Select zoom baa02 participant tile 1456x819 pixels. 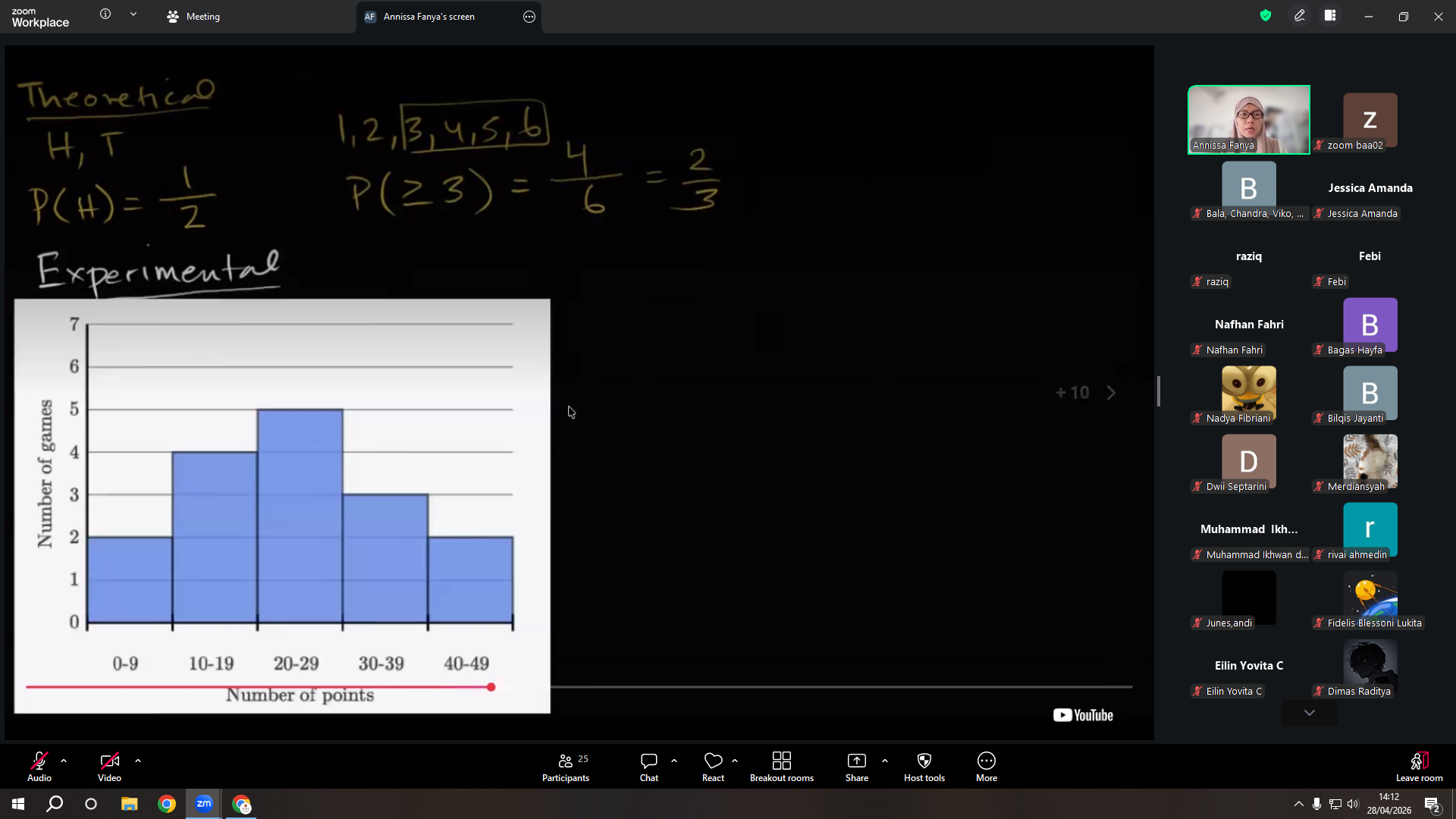coord(1370,120)
